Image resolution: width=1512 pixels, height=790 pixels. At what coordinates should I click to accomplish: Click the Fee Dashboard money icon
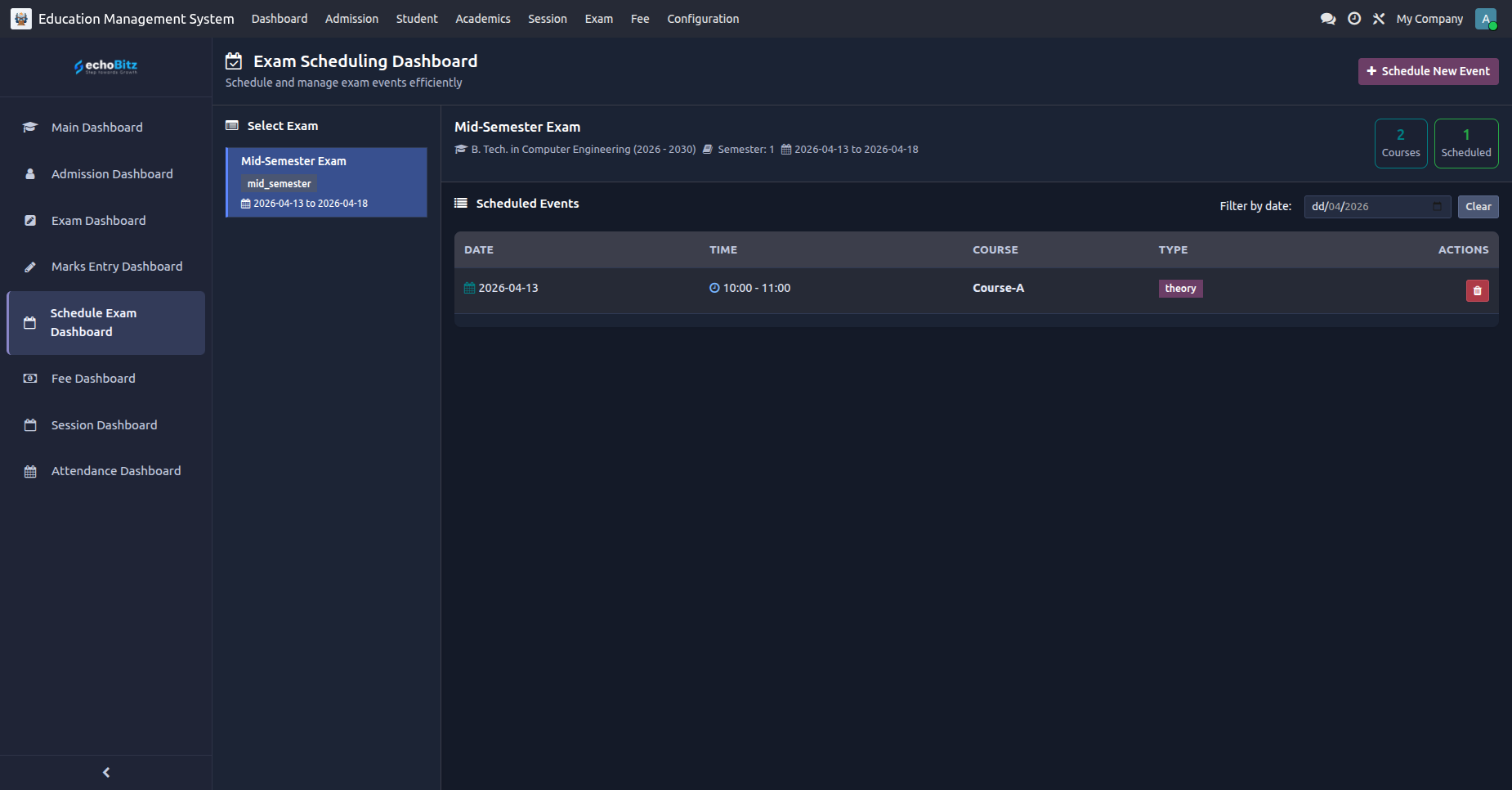(30, 379)
